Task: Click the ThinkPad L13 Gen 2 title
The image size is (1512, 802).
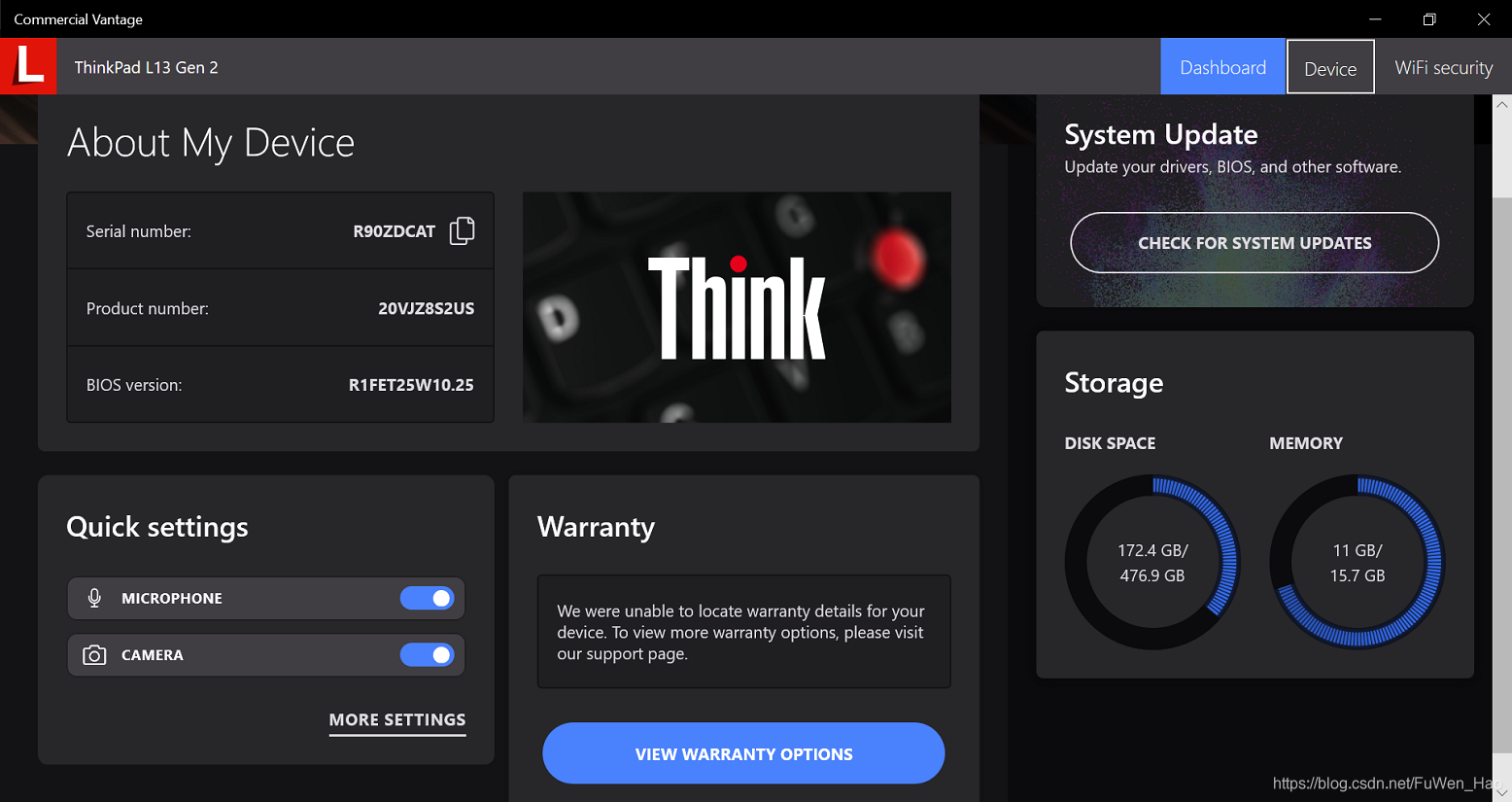Action: click(146, 67)
